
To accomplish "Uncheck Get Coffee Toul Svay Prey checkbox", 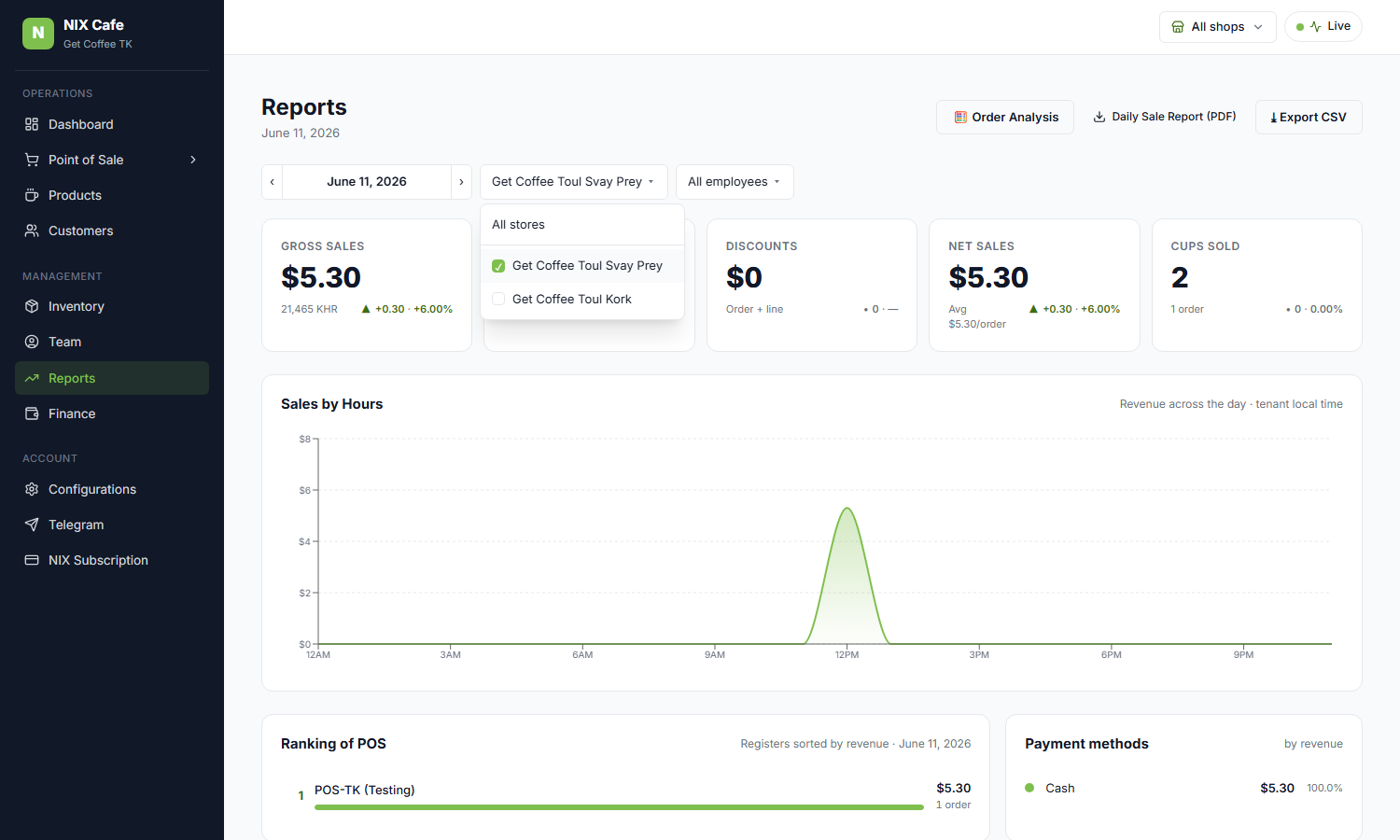I will click(498, 266).
